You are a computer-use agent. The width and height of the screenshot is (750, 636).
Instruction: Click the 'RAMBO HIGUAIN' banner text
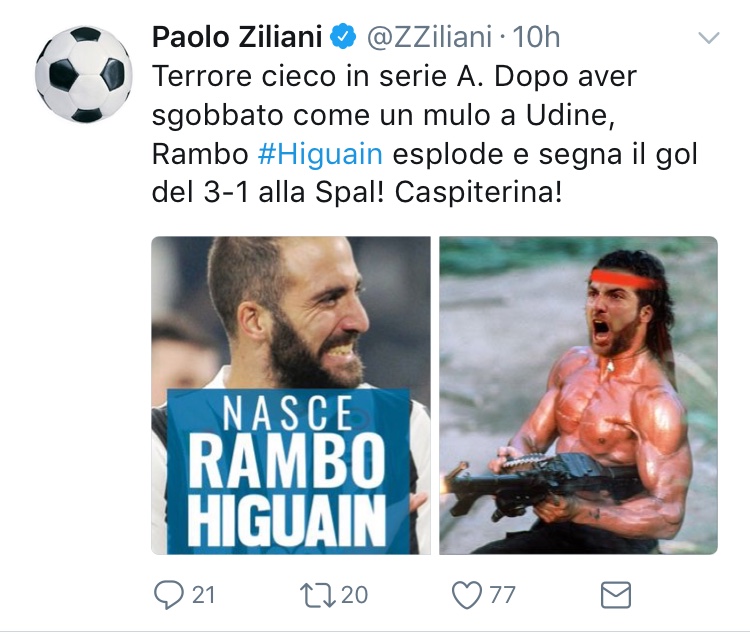coord(287,493)
